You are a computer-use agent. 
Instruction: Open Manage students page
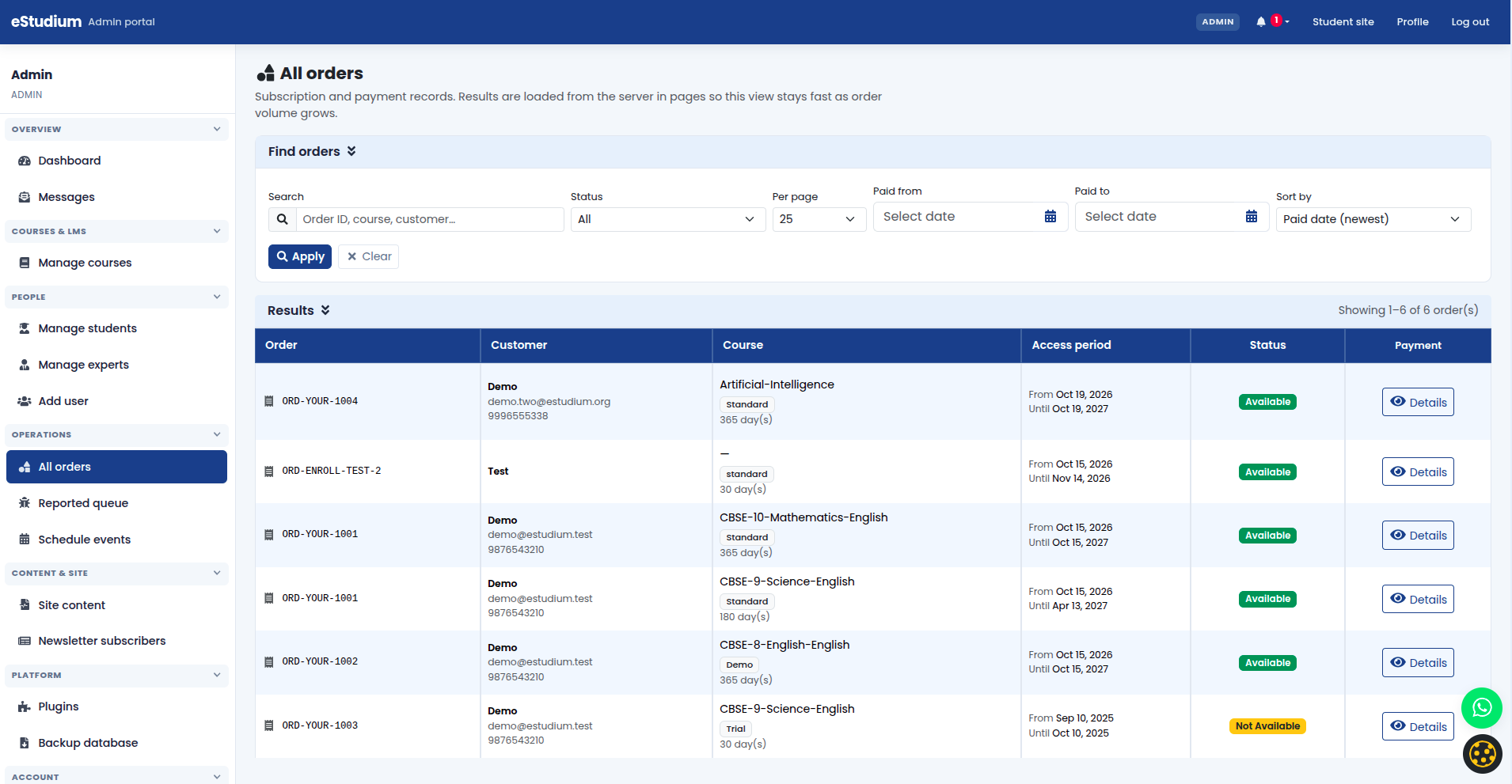tap(116, 328)
